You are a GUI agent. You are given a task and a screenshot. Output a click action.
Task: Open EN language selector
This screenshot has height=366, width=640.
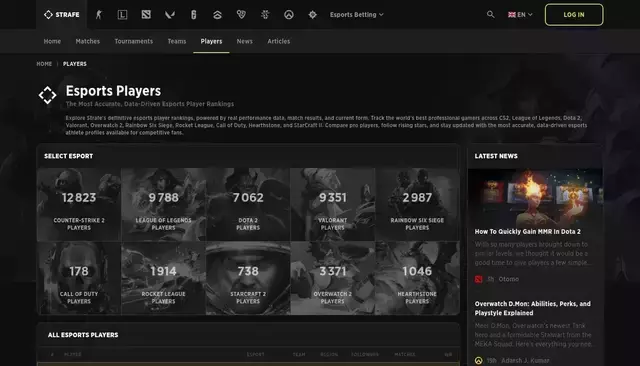point(520,15)
